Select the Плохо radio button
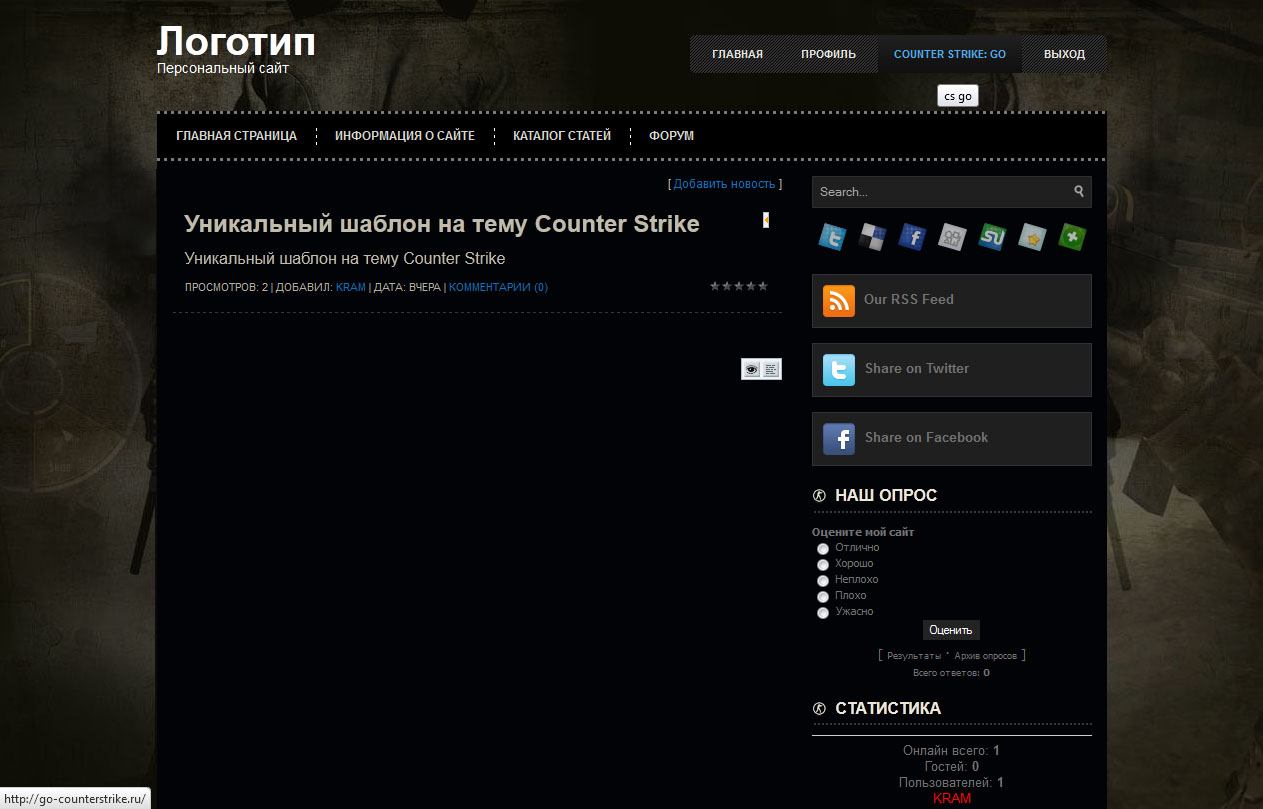This screenshot has height=809, width=1263. point(823,597)
